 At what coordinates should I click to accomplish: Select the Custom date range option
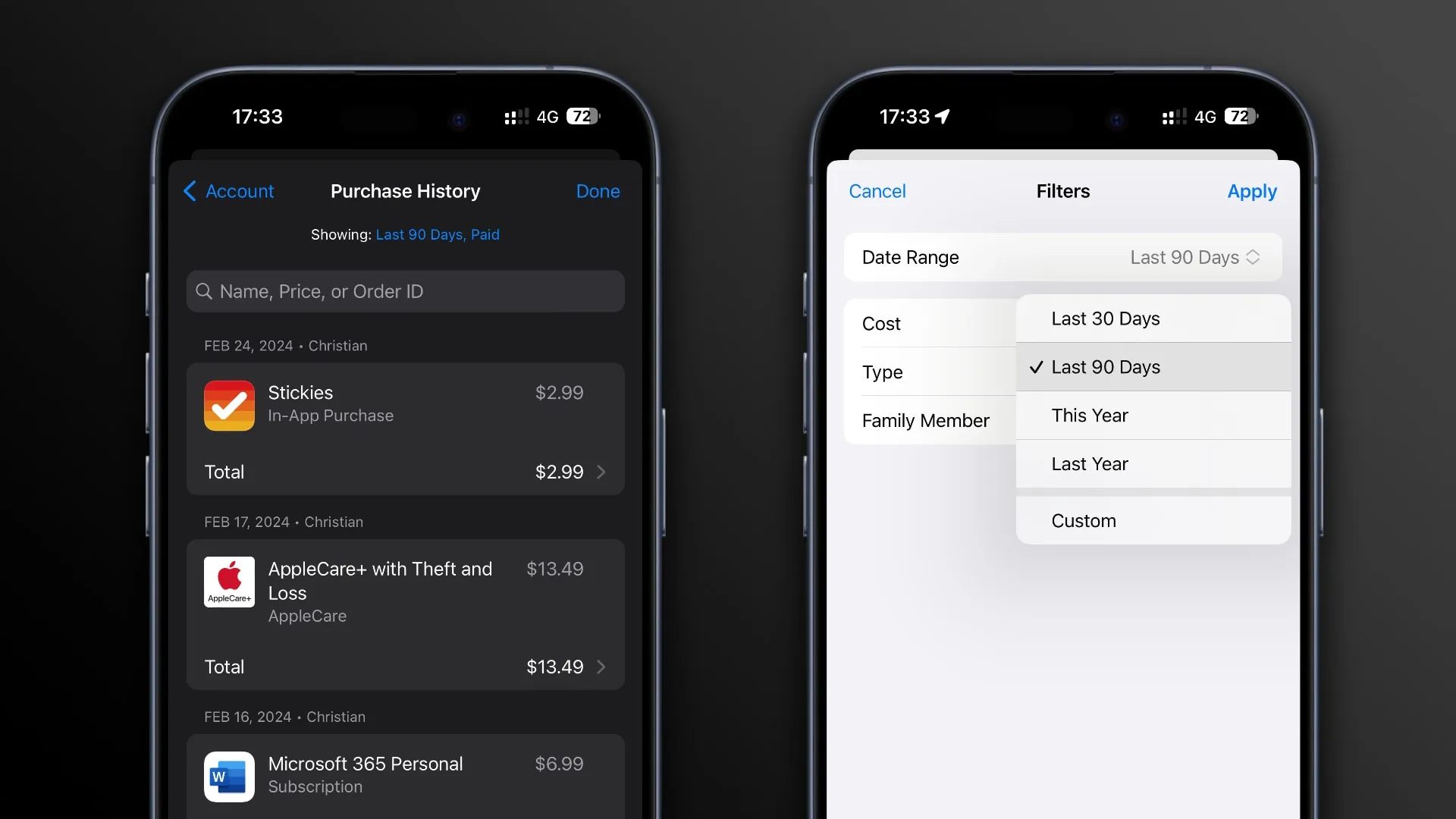click(1083, 520)
